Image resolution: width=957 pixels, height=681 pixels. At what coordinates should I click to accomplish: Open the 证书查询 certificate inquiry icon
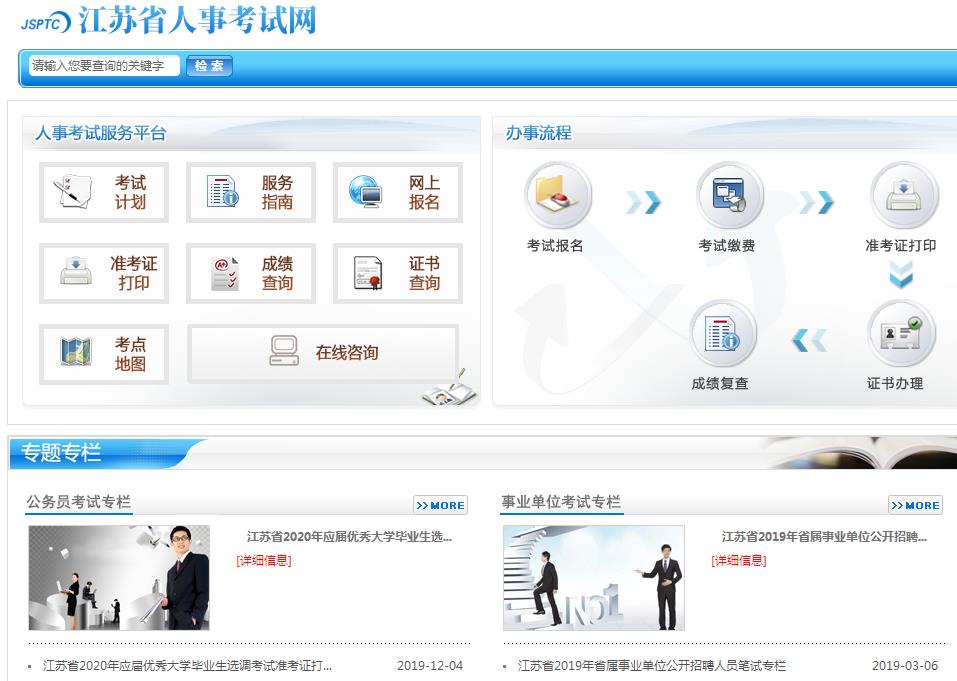(x=397, y=273)
